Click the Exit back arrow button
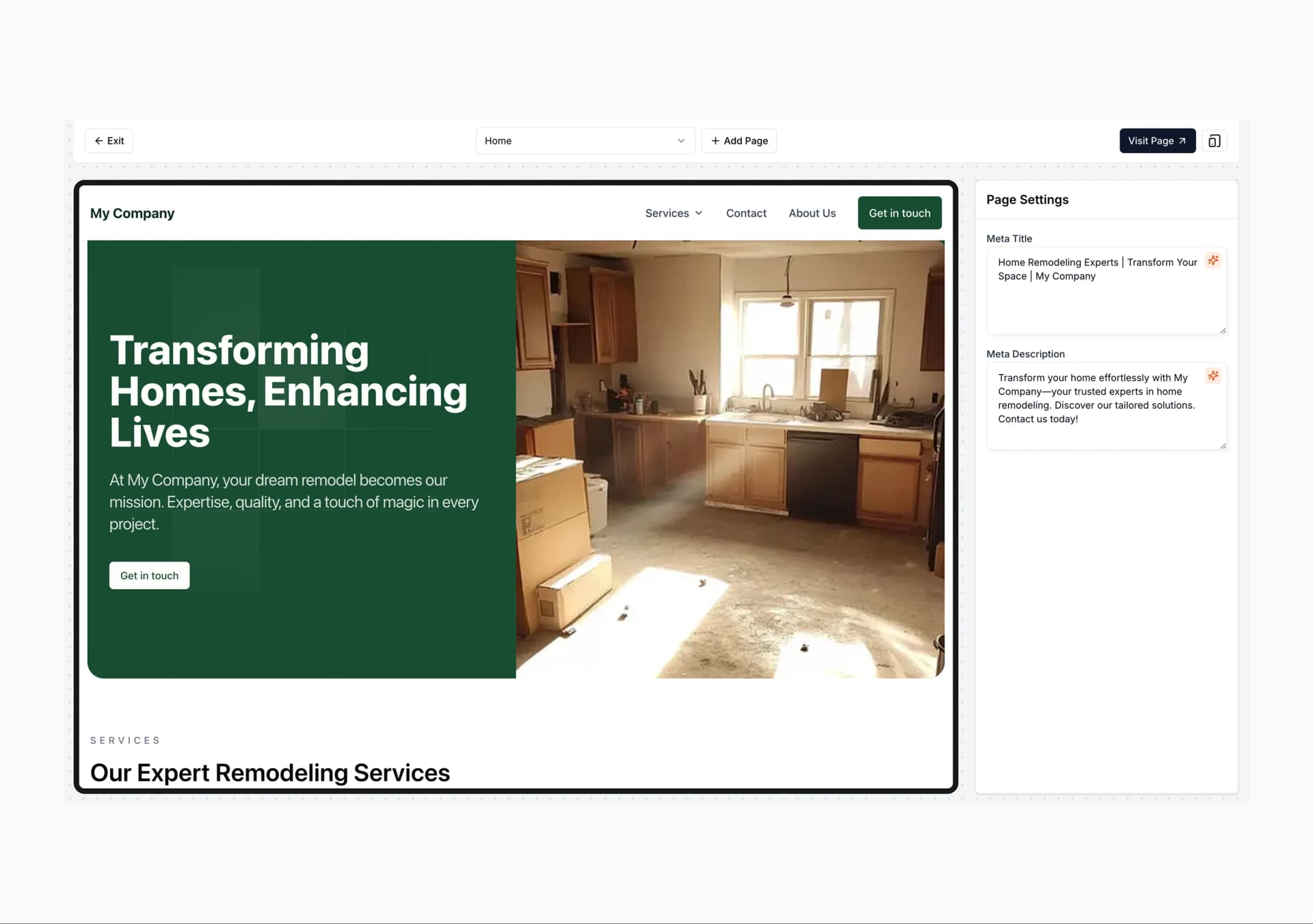This screenshot has height=924, width=1313. [109, 141]
